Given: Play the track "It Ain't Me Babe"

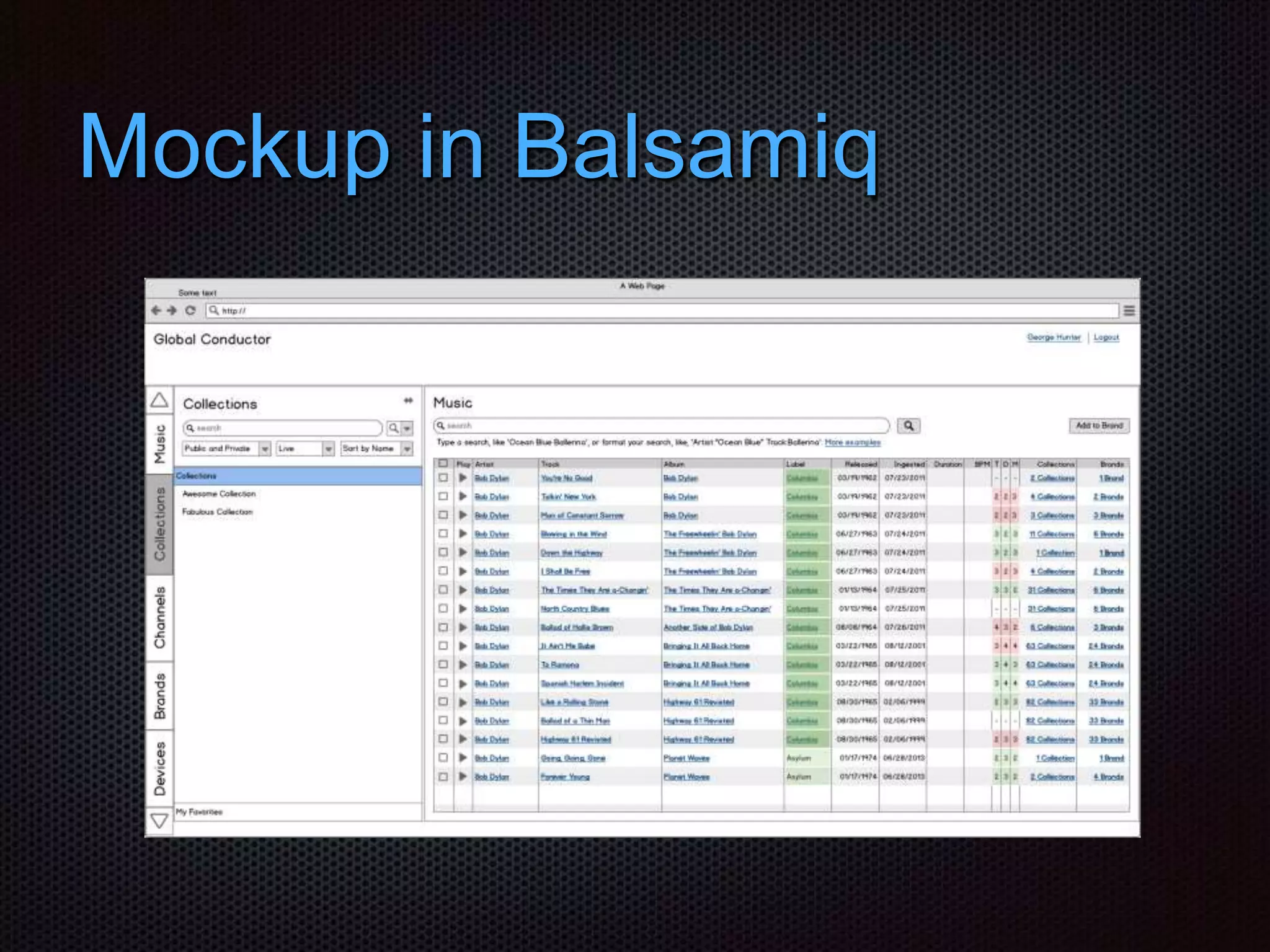Looking at the screenshot, I should (463, 646).
